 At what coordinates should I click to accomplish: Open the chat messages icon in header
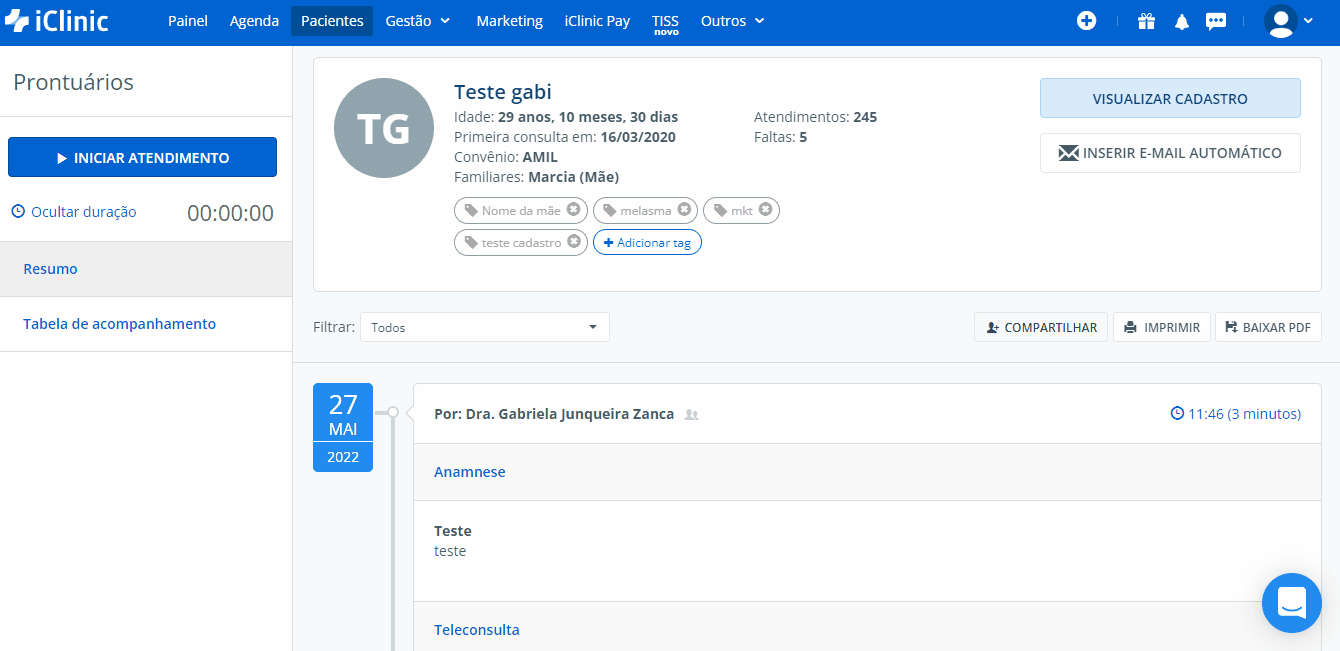[x=1216, y=22]
